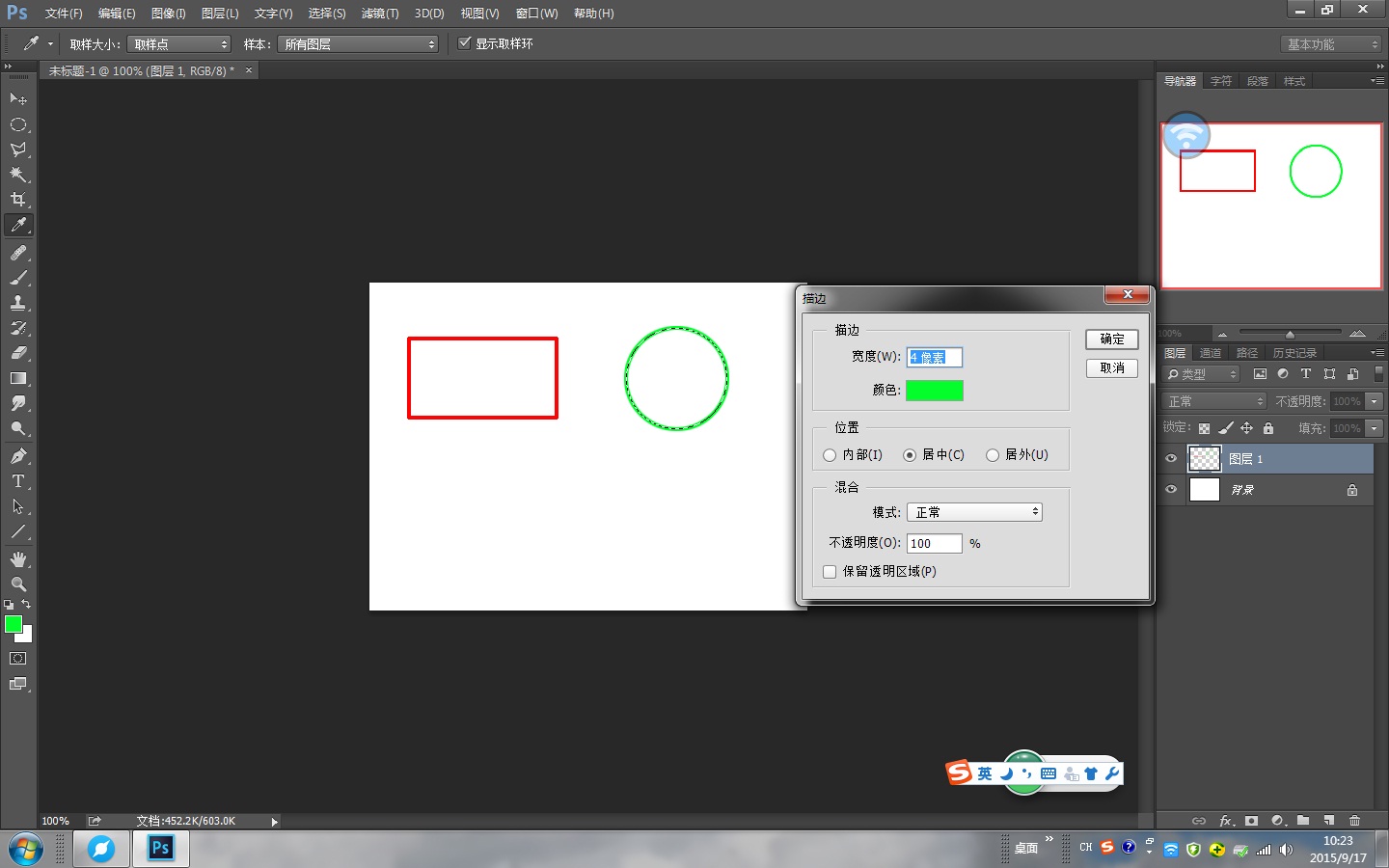Lock transparent pixels
This screenshot has height=868, width=1389.
click(x=1204, y=428)
